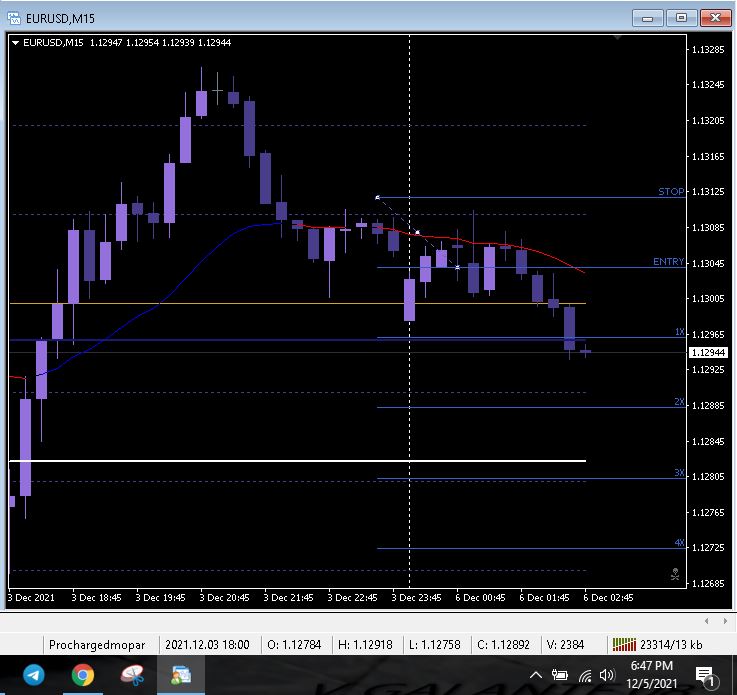Click the scroll right arrow below chart

[725, 621]
